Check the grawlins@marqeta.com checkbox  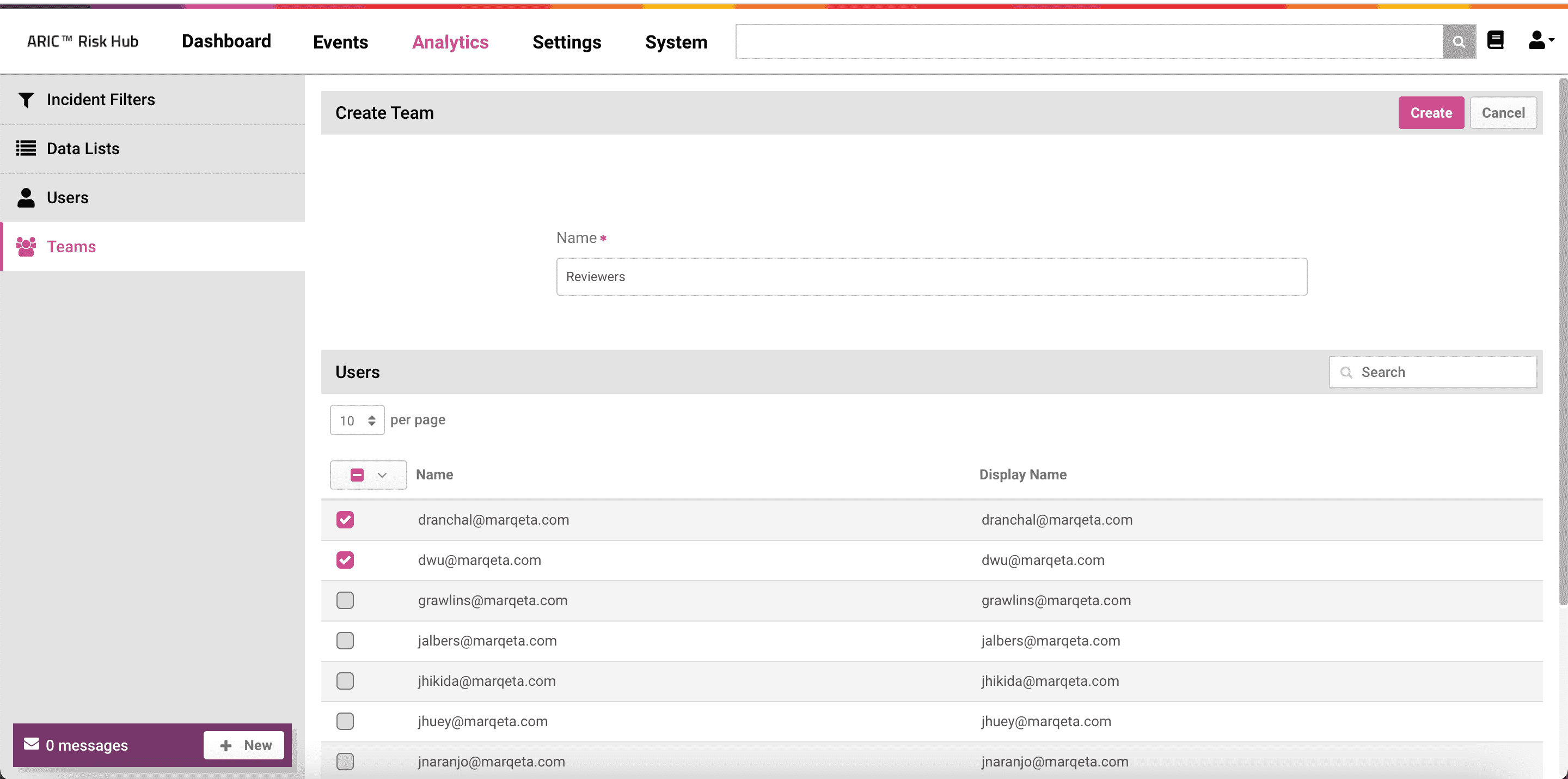click(345, 600)
